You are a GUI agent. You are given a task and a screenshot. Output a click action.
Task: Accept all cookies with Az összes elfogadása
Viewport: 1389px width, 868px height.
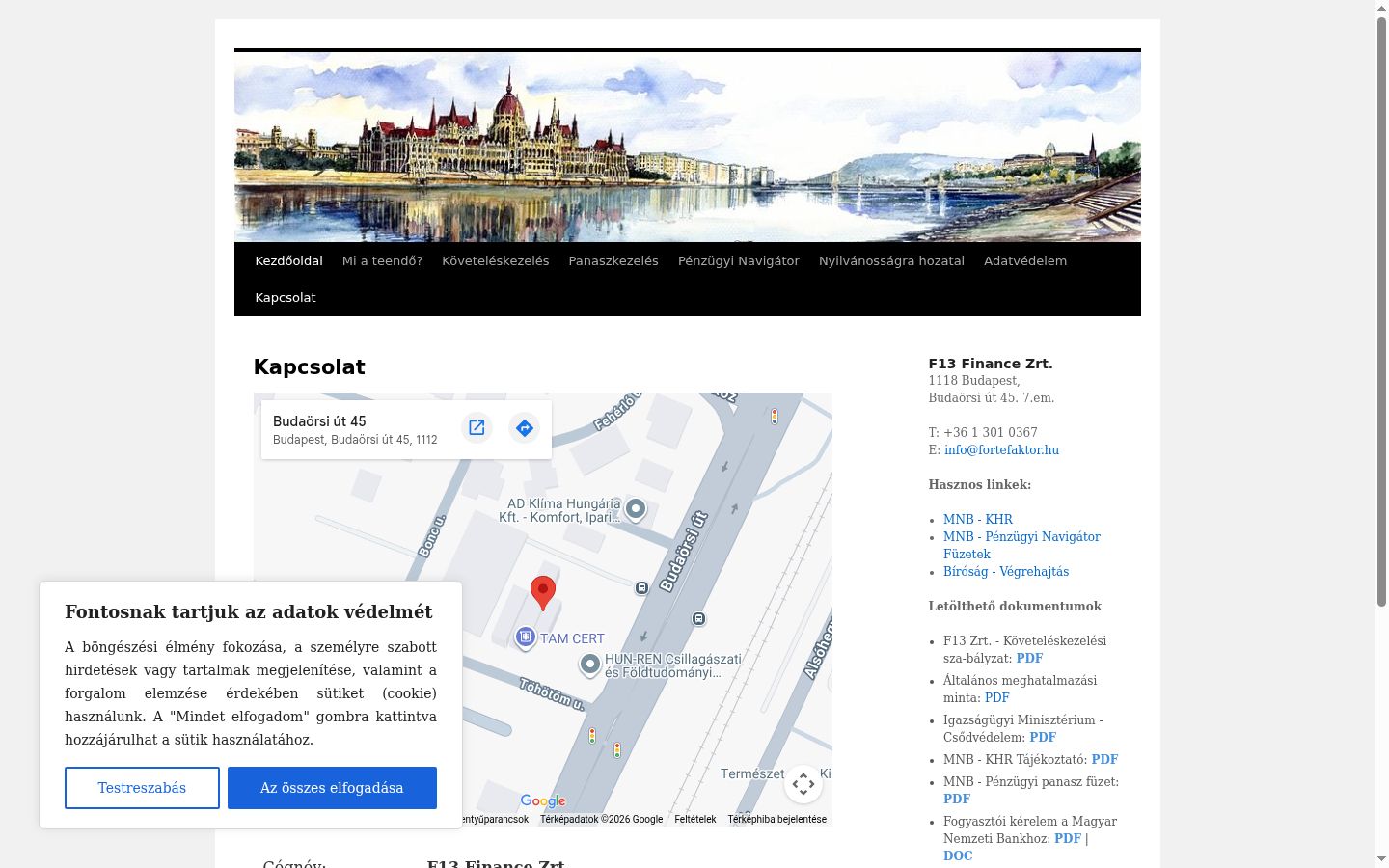tap(332, 788)
